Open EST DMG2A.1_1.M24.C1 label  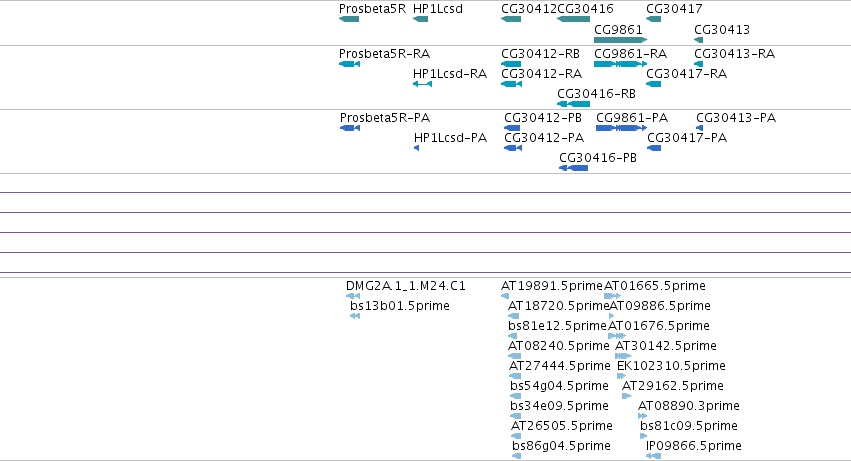(x=405, y=286)
